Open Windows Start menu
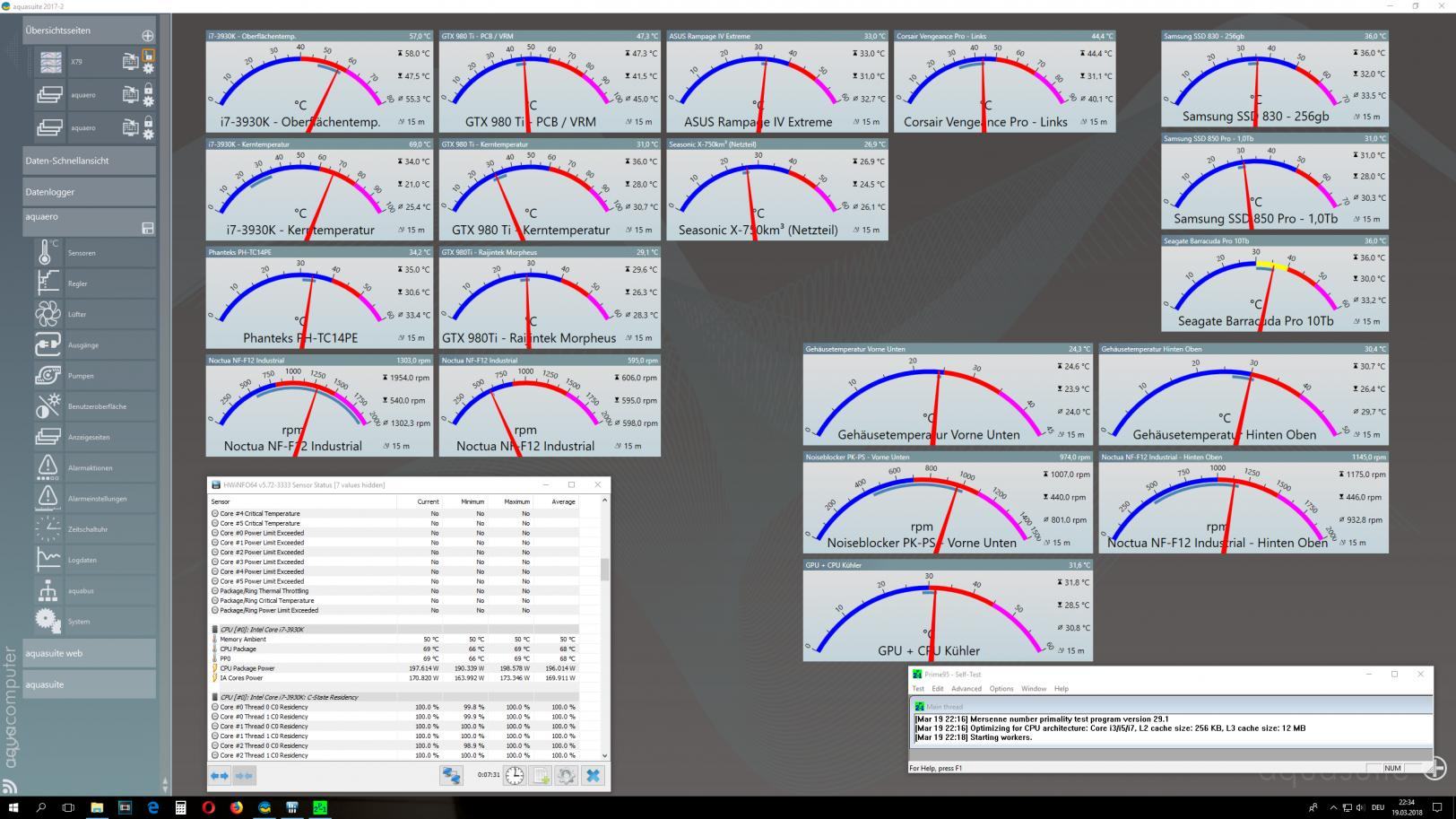The image size is (1456, 819). click(x=13, y=807)
